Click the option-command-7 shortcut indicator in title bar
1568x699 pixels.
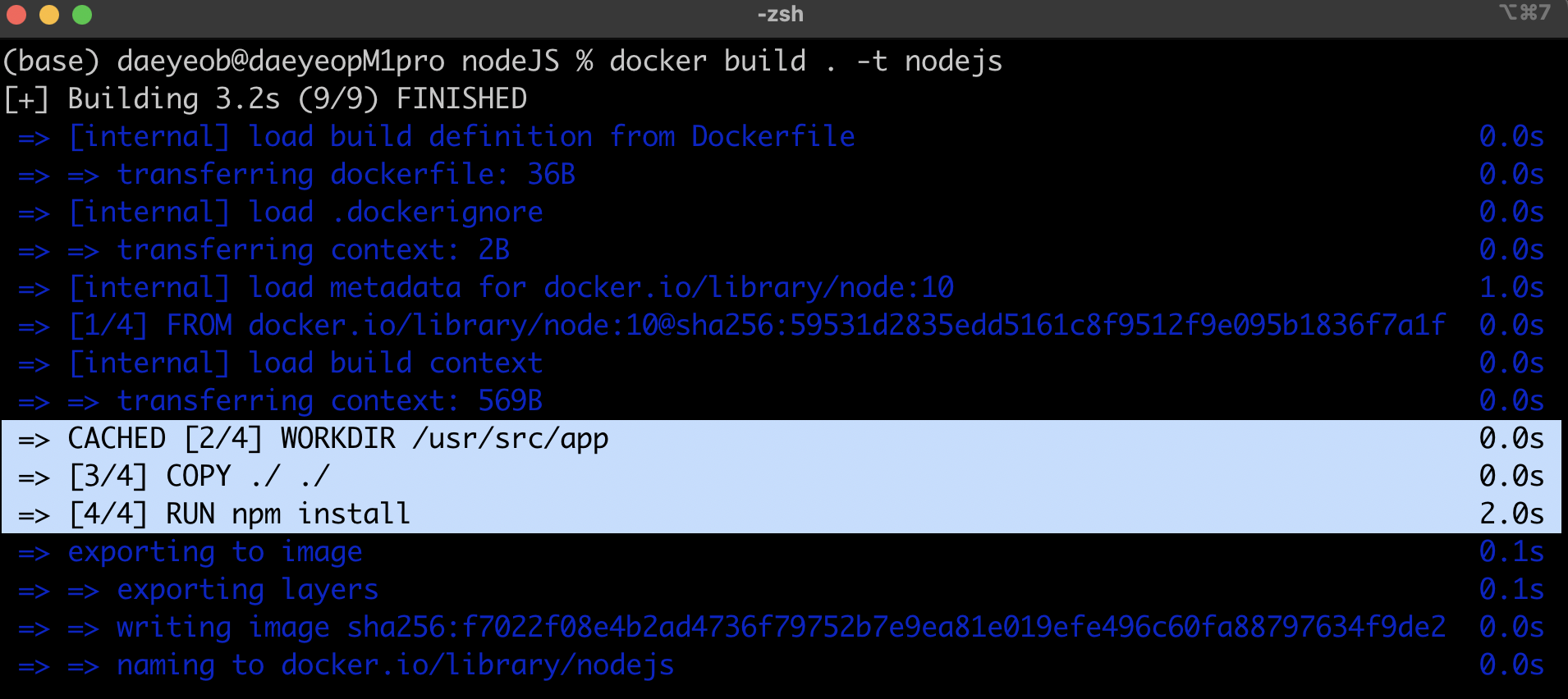(1524, 12)
